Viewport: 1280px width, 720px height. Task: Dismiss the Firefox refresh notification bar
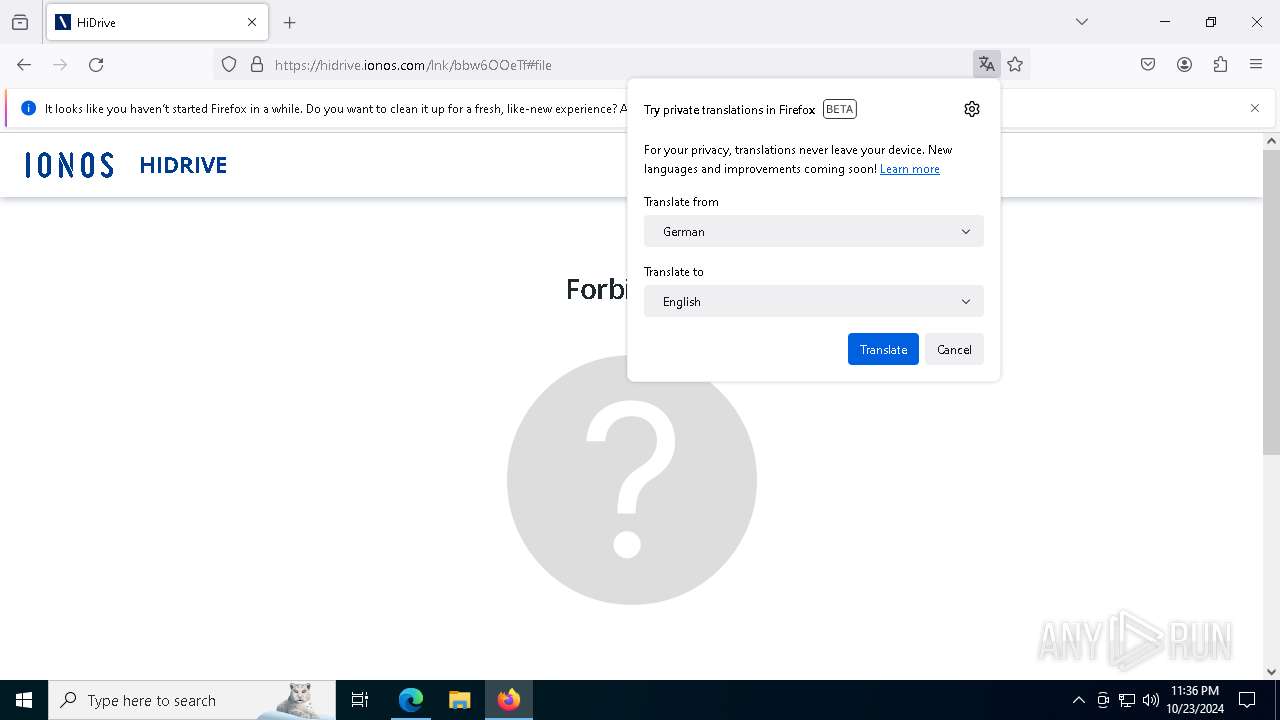1255,108
